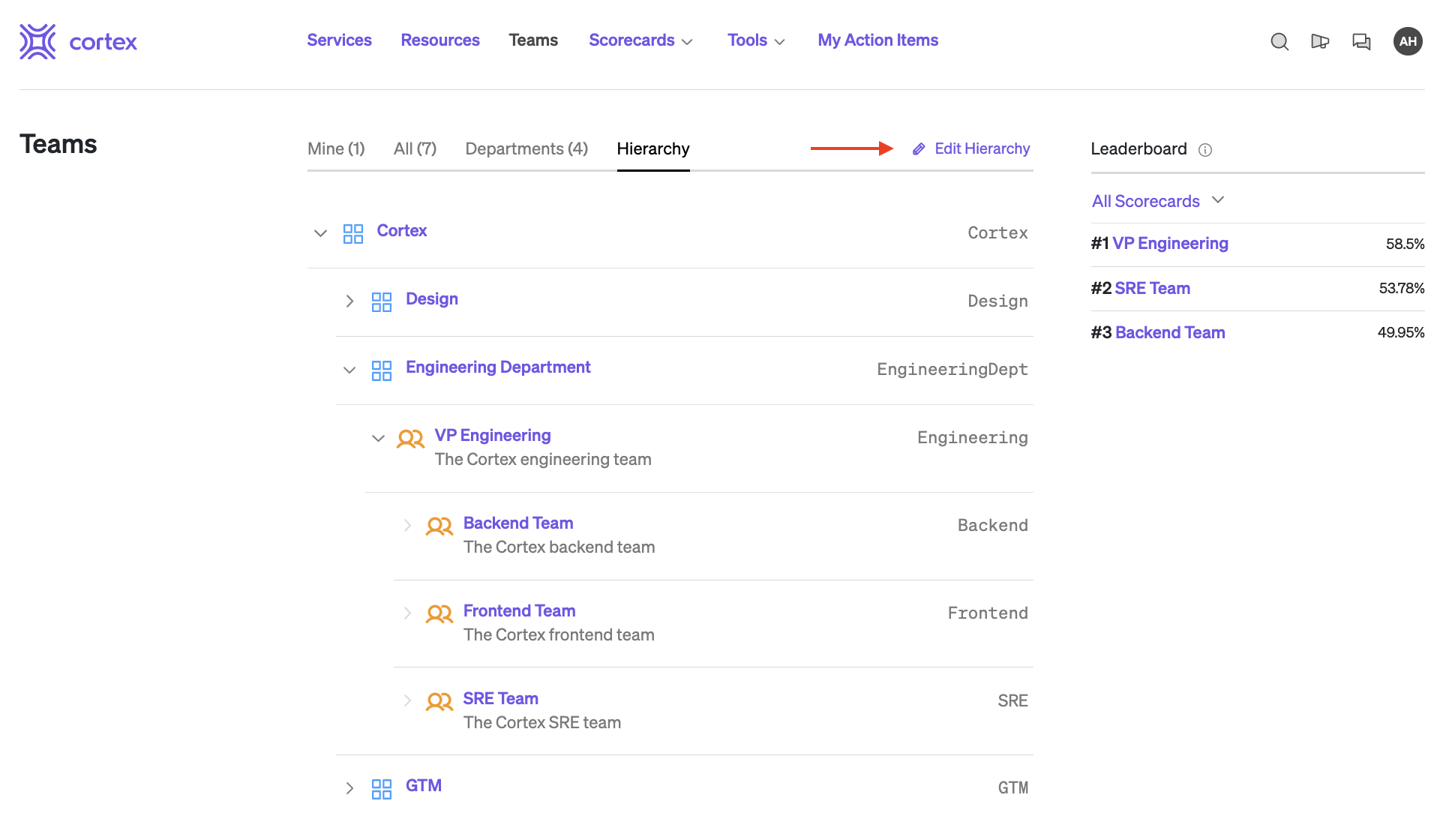Screen dimensions: 1455x840
Task: Open the AH user avatar
Action: pyautogui.click(x=1408, y=41)
